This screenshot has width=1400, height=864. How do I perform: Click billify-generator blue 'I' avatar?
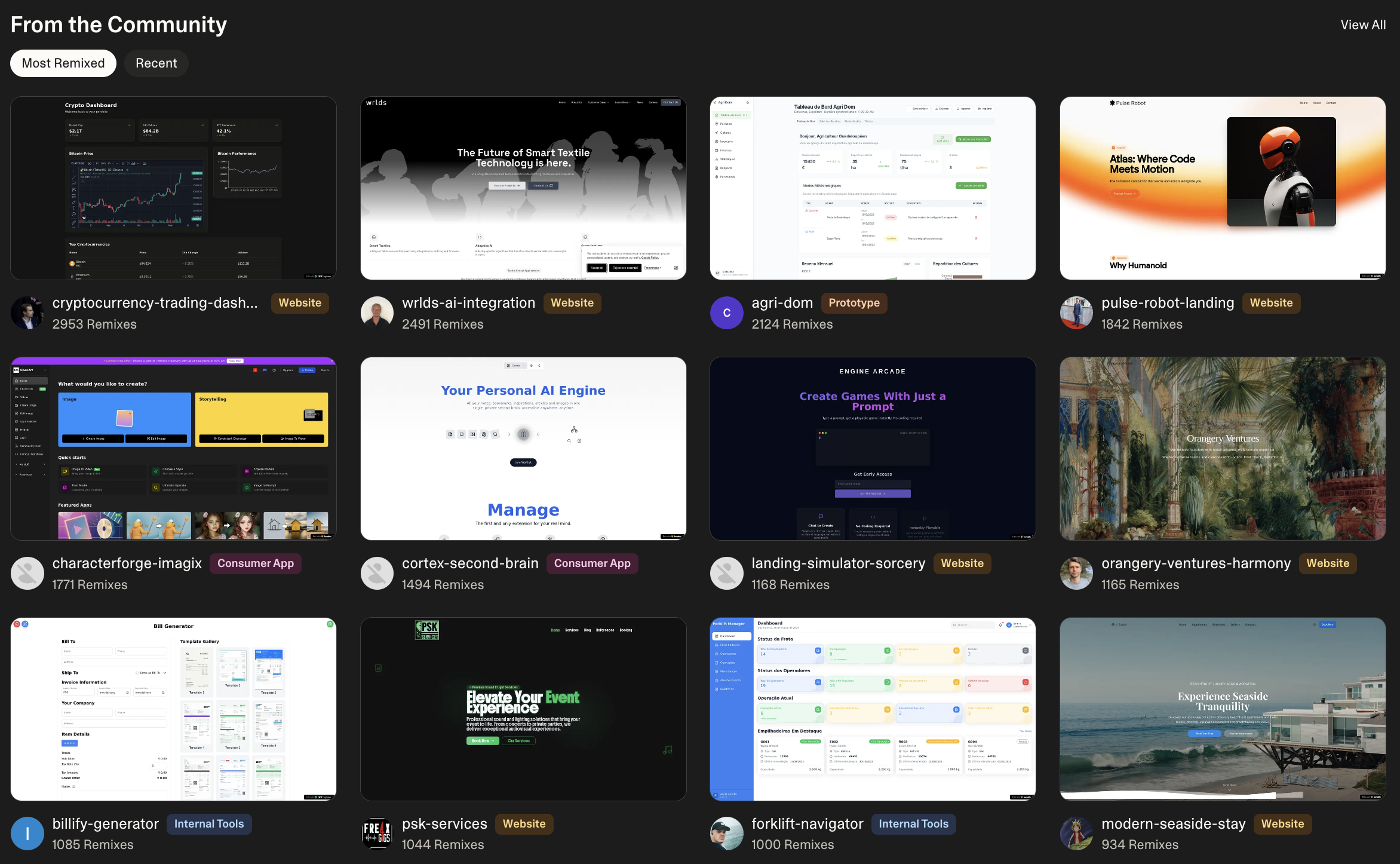[27, 834]
